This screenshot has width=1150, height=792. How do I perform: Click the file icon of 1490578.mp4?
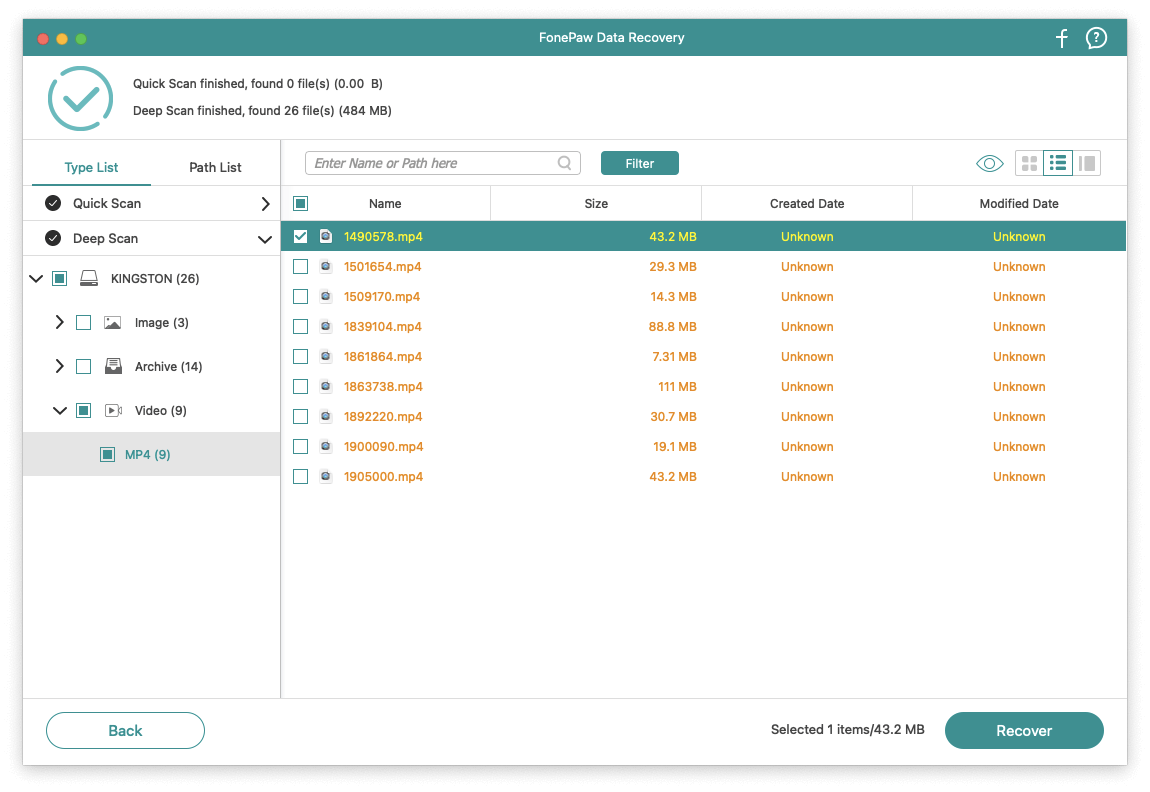pyautogui.click(x=326, y=236)
